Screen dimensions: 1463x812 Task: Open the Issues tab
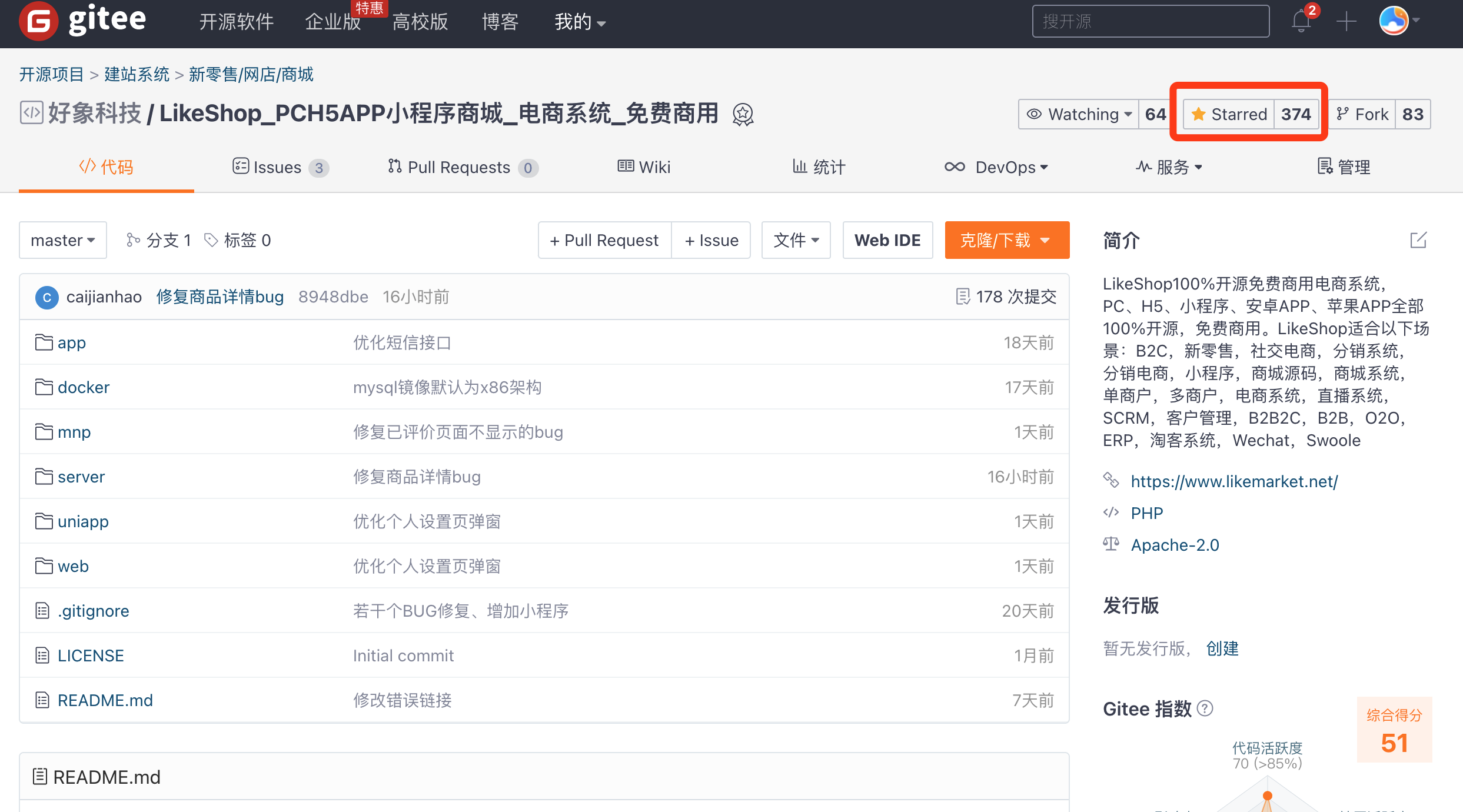(281, 168)
